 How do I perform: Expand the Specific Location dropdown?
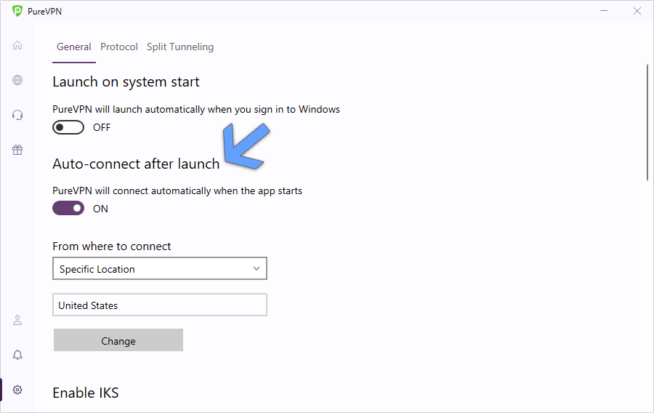(160, 269)
